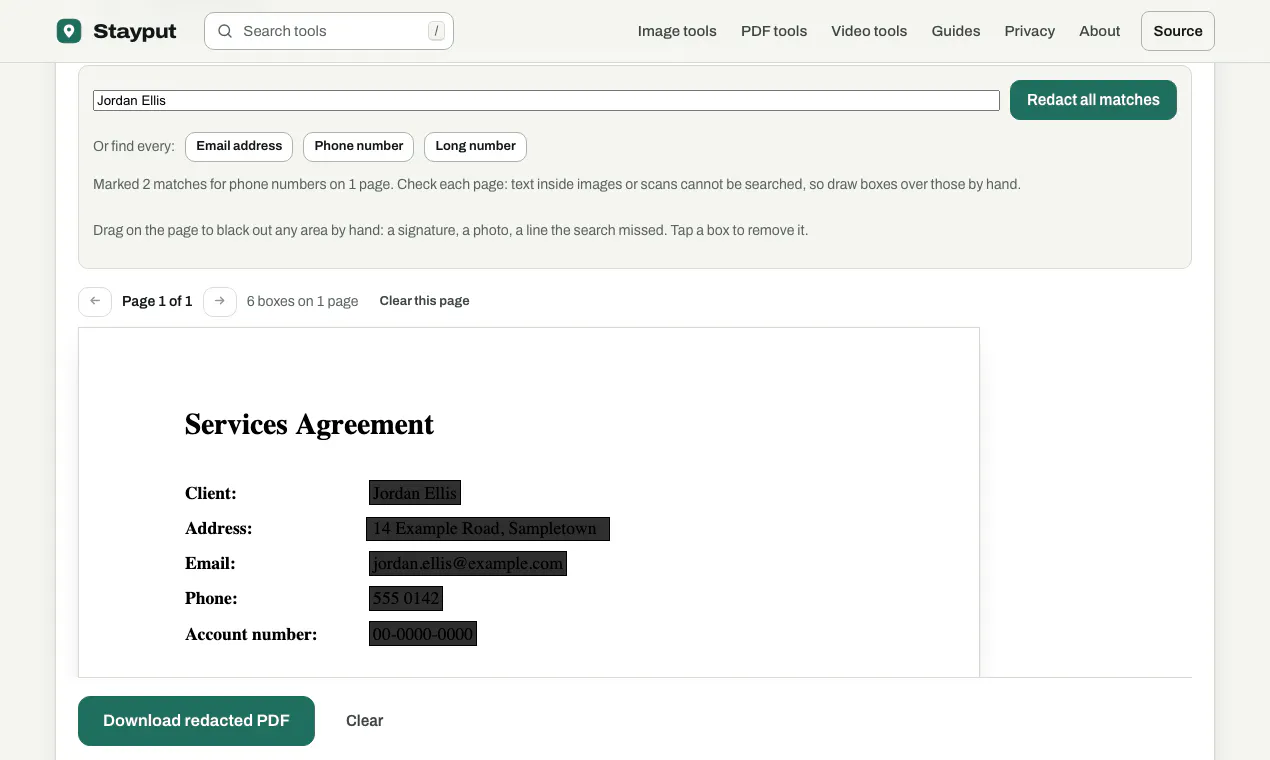
Task: Click the 'Client:' label in document
Action: [x=211, y=493]
